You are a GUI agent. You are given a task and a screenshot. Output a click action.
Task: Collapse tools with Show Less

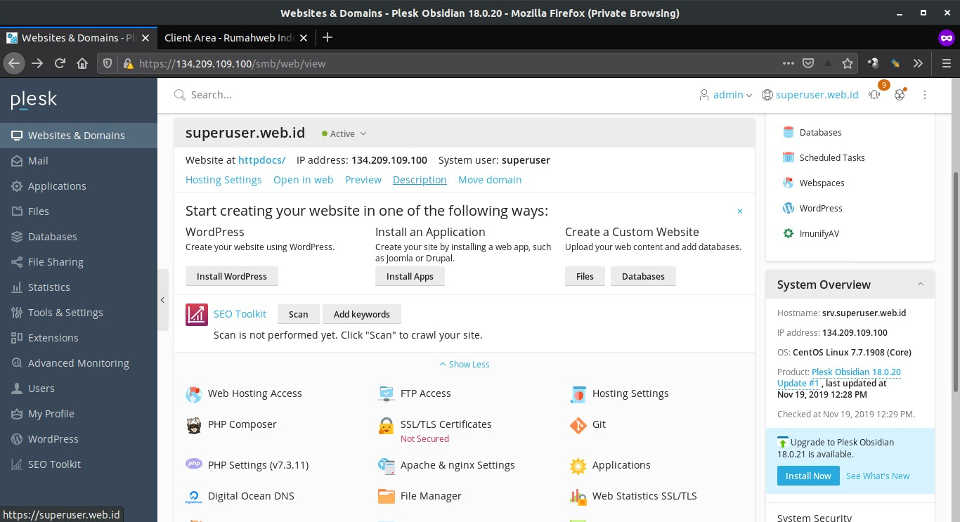click(464, 364)
